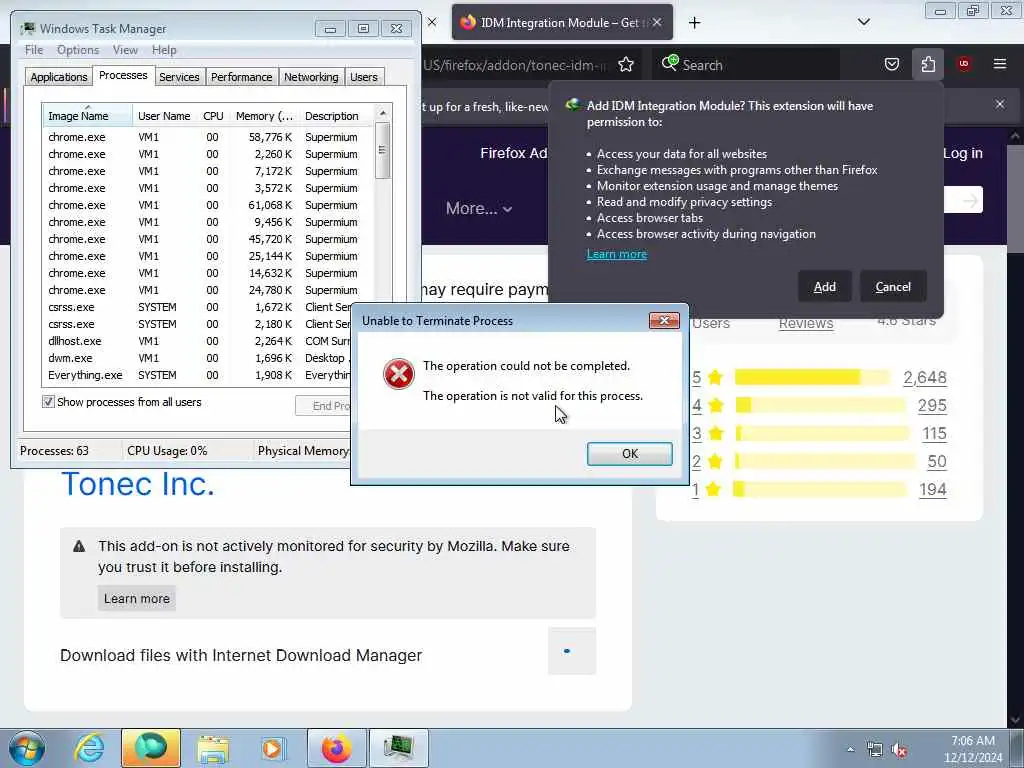Image resolution: width=1024 pixels, height=768 pixels.
Task: Click Add in the IDM extension prompt
Action: click(824, 287)
